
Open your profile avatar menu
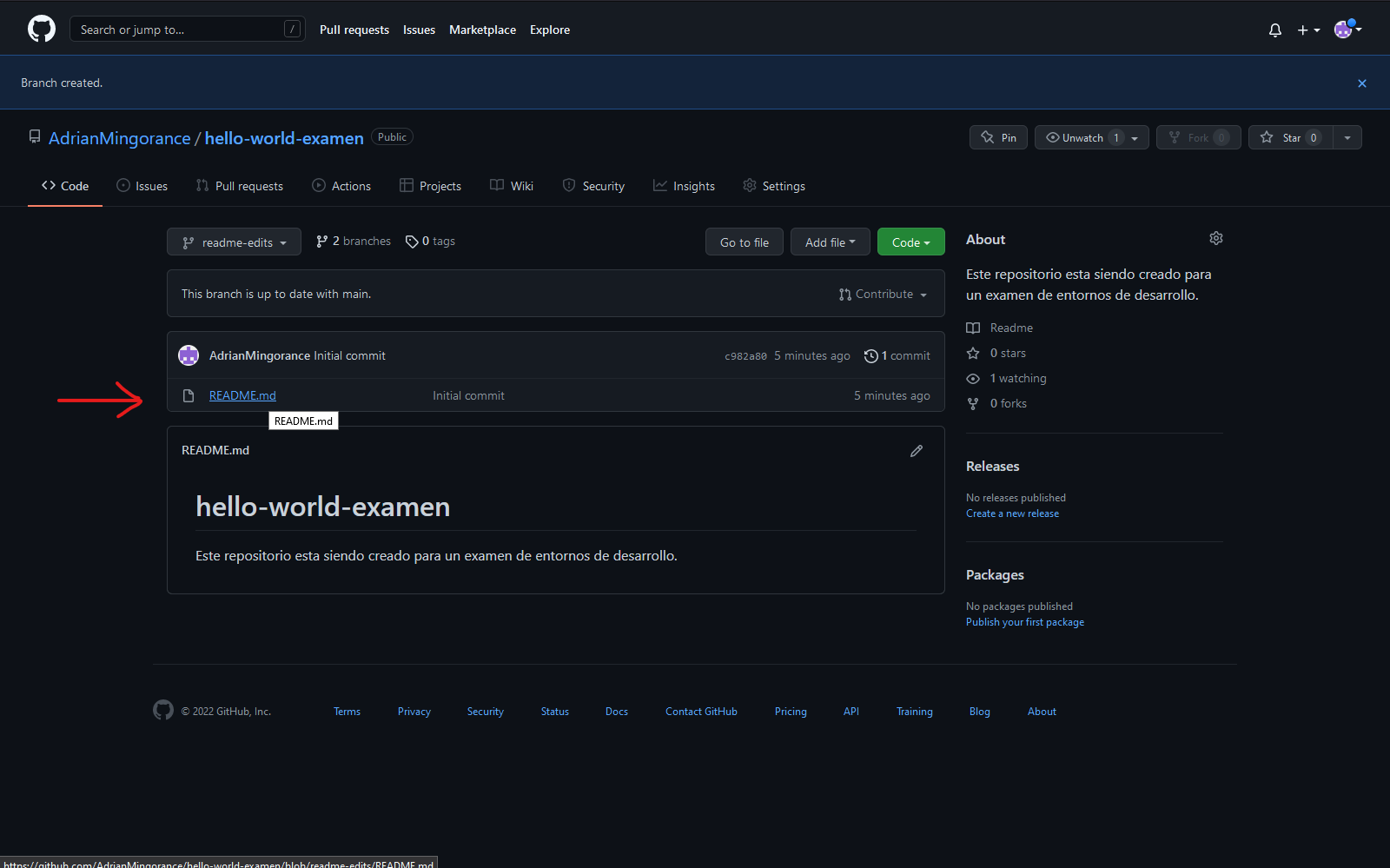tap(1345, 29)
